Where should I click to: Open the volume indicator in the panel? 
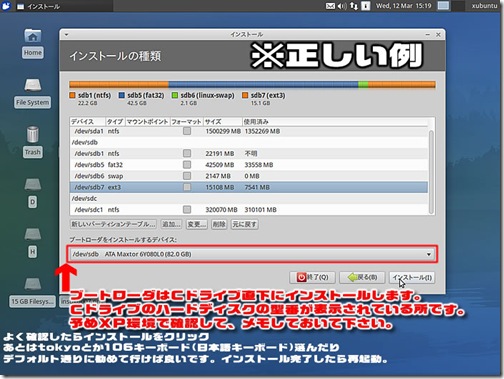(x=342, y=6)
